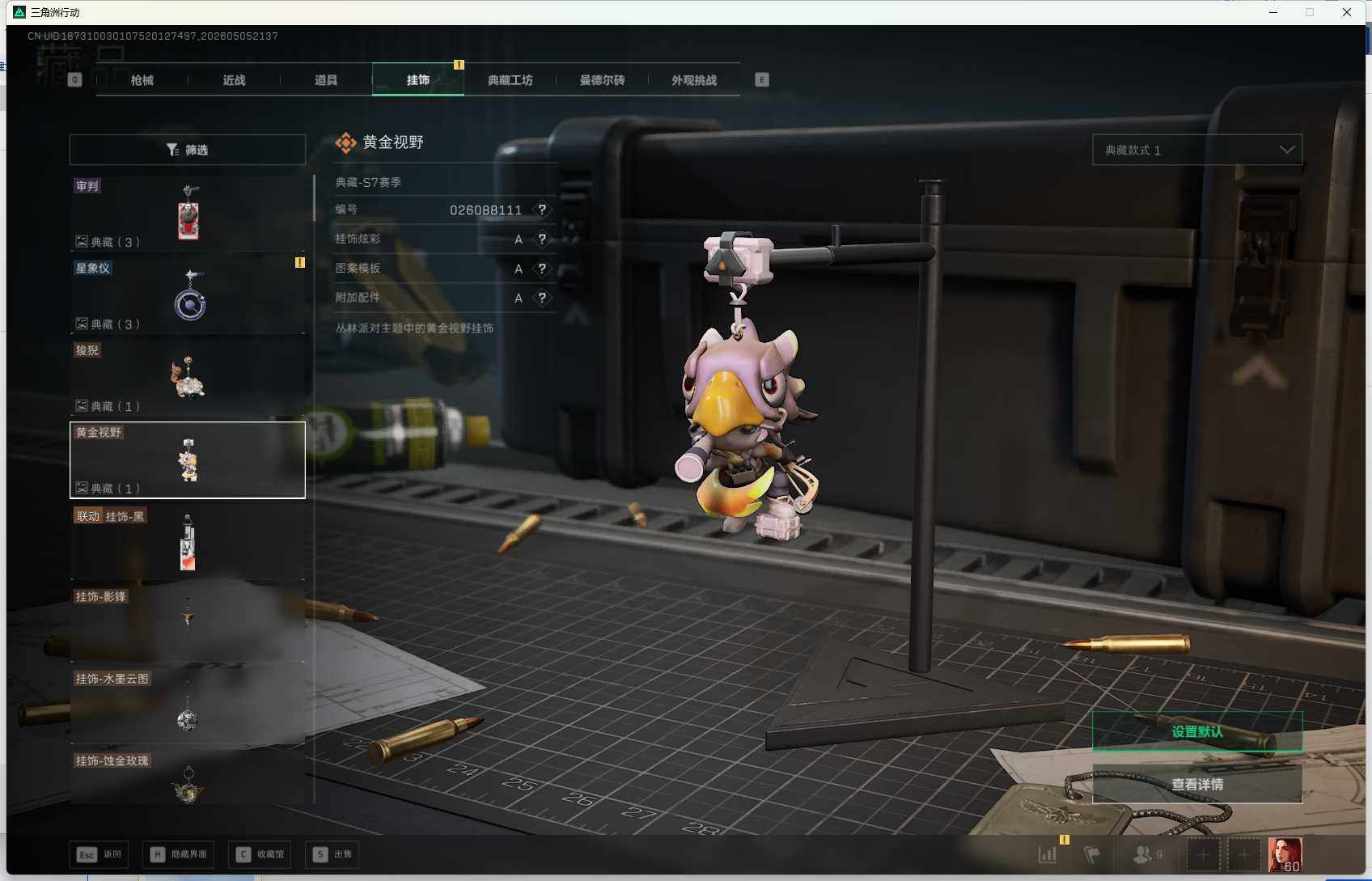
Task: Click the orange diamond icon beside 黄金视野 title
Action: click(x=346, y=143)
